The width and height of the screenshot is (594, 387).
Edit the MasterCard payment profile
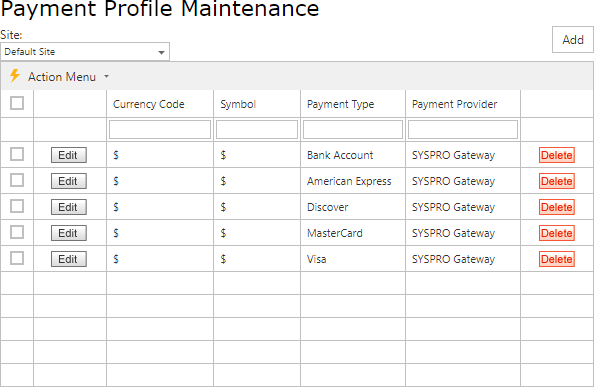[x=69, y=233]
